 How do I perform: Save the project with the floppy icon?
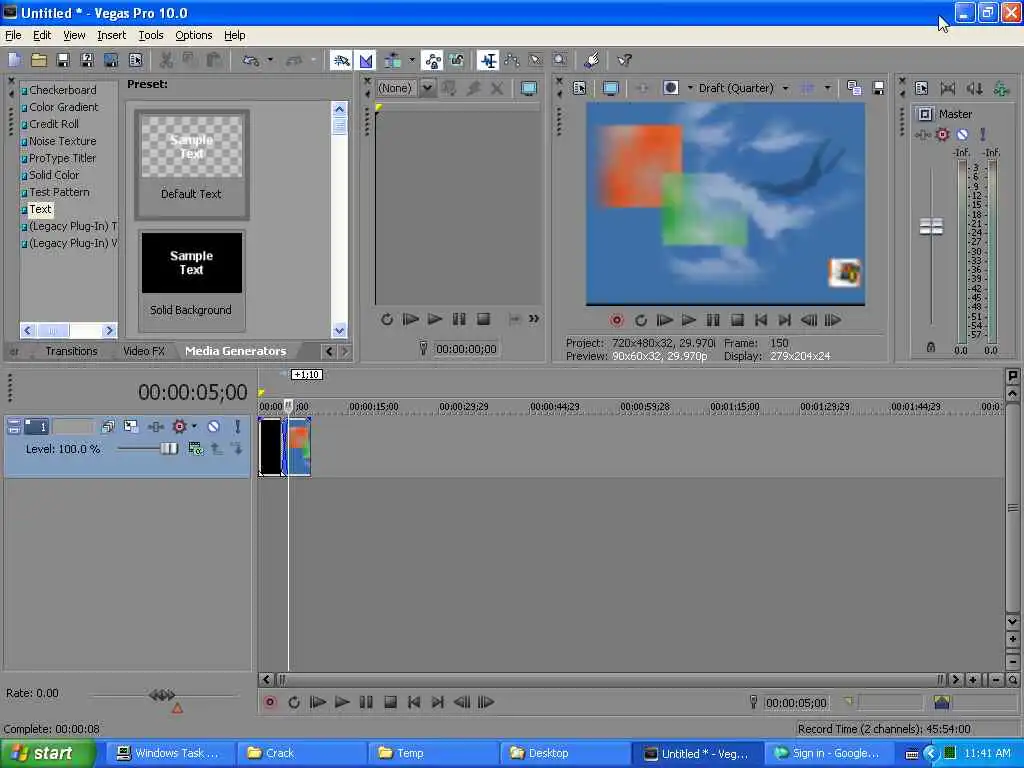63,60
